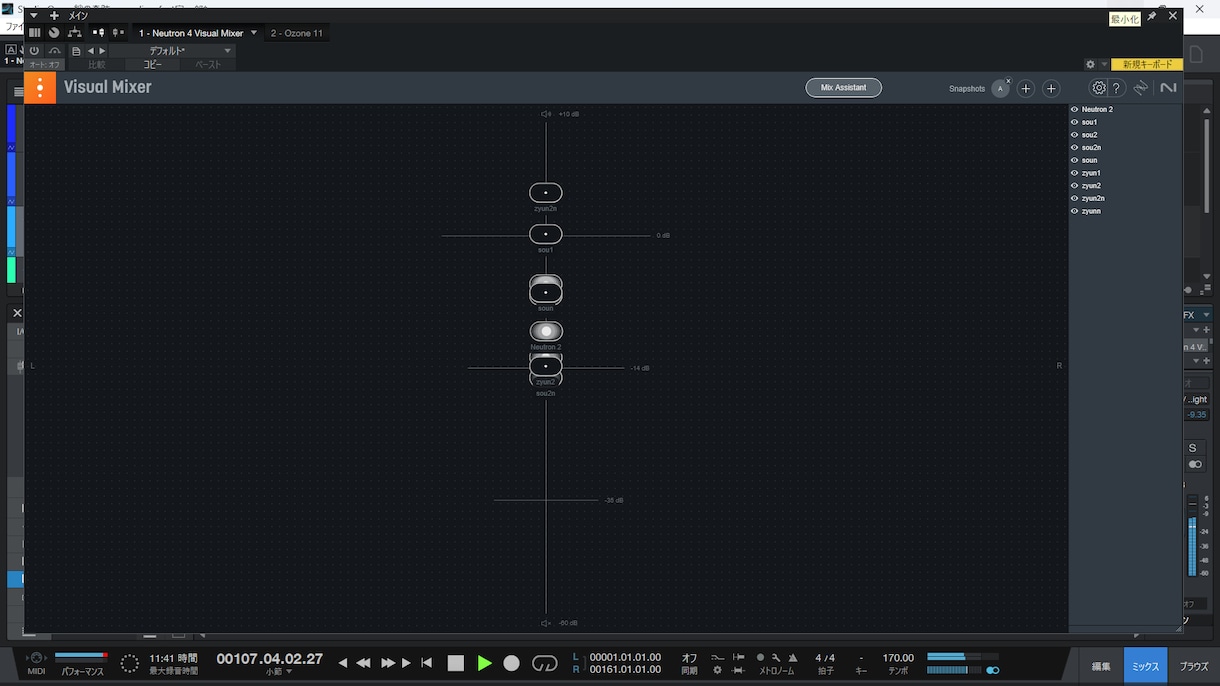1220x686 pixels.
Task: Hide the zyun1 track
Action: [1075, 173]
